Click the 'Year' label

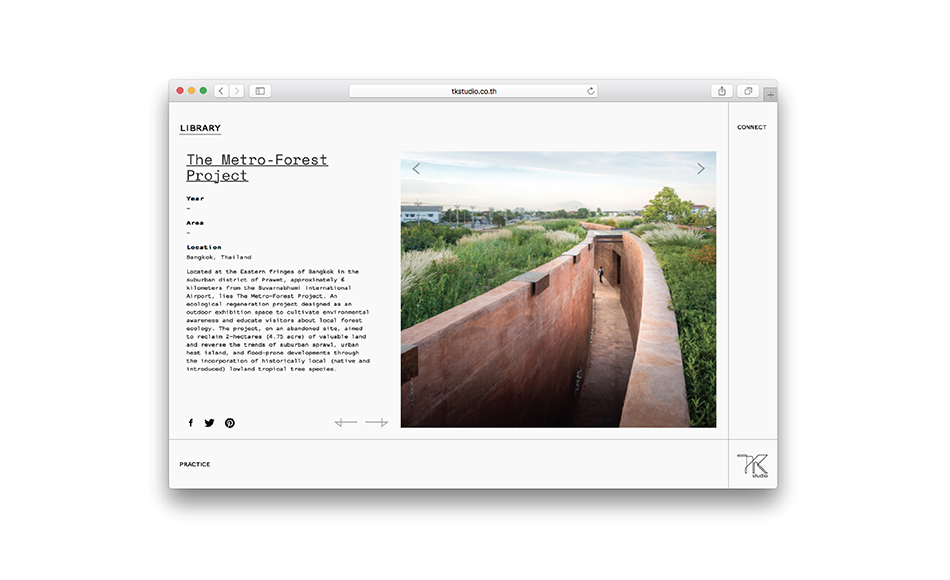coord(195,198)
